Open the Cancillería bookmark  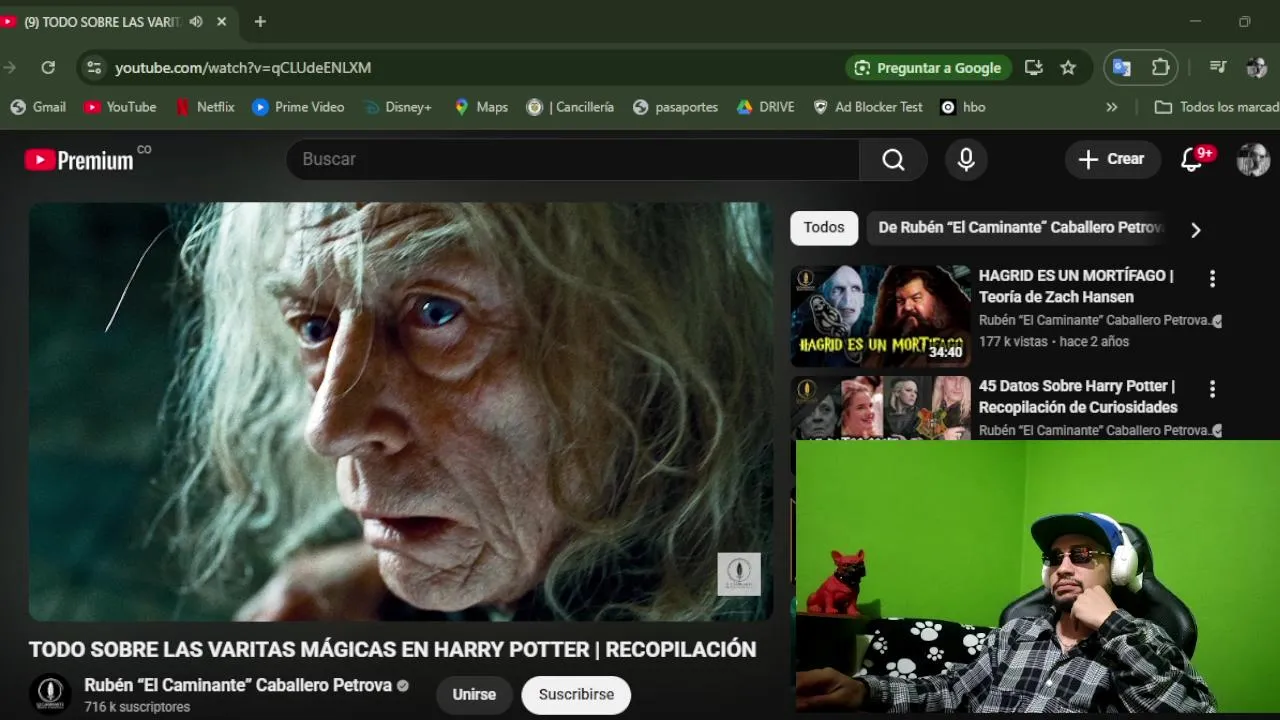pyautogui.click(x=570, y=107)
